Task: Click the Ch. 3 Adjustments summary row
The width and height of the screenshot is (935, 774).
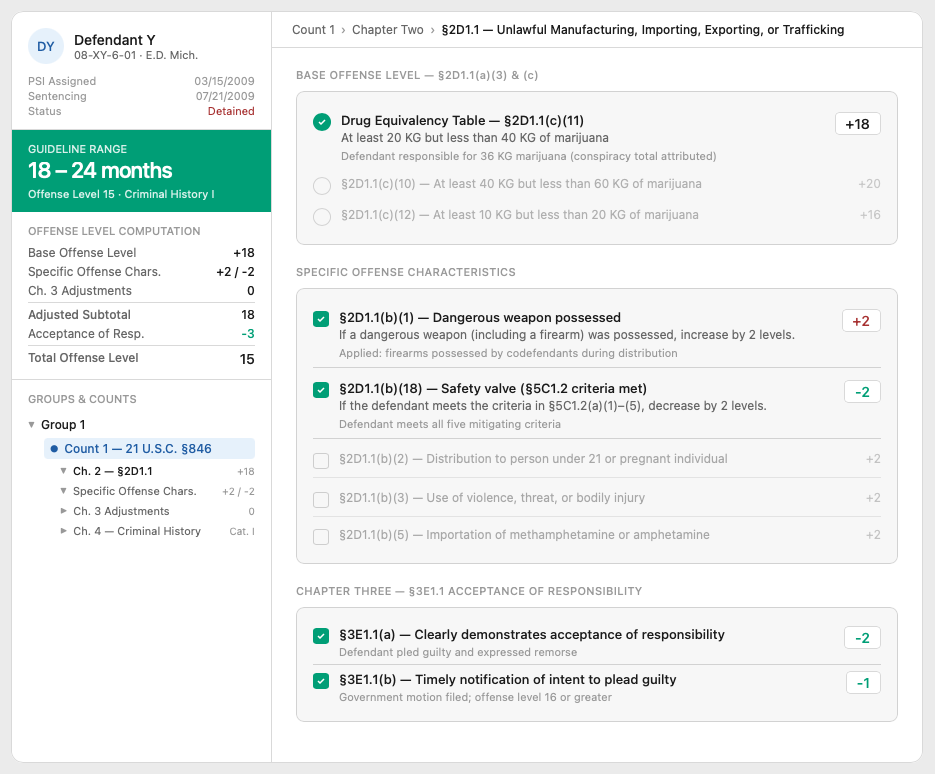Action: pos(141,291)
